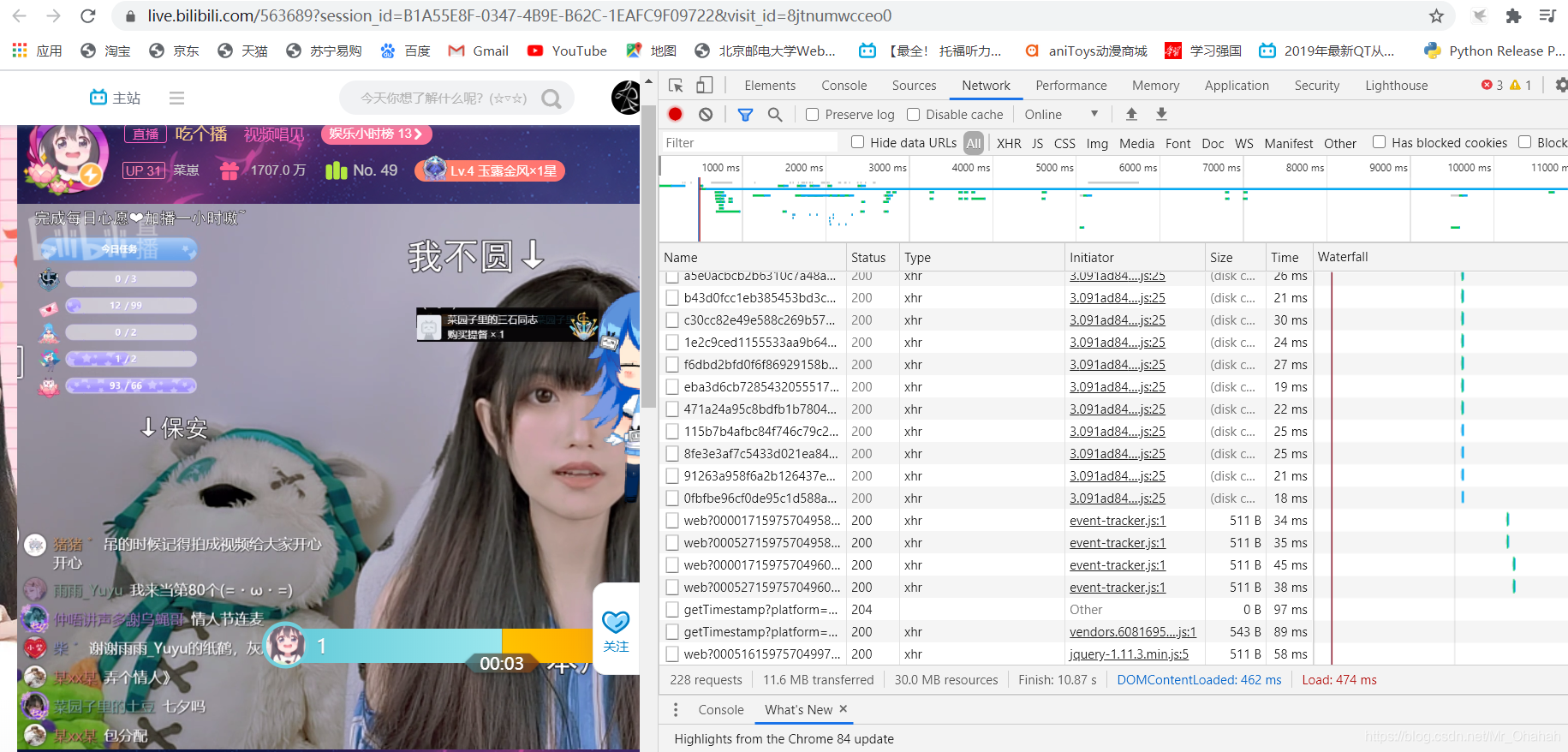
Task: Check the box for c30cc82e49e588c269b57 row
Action: coord(672,320)
